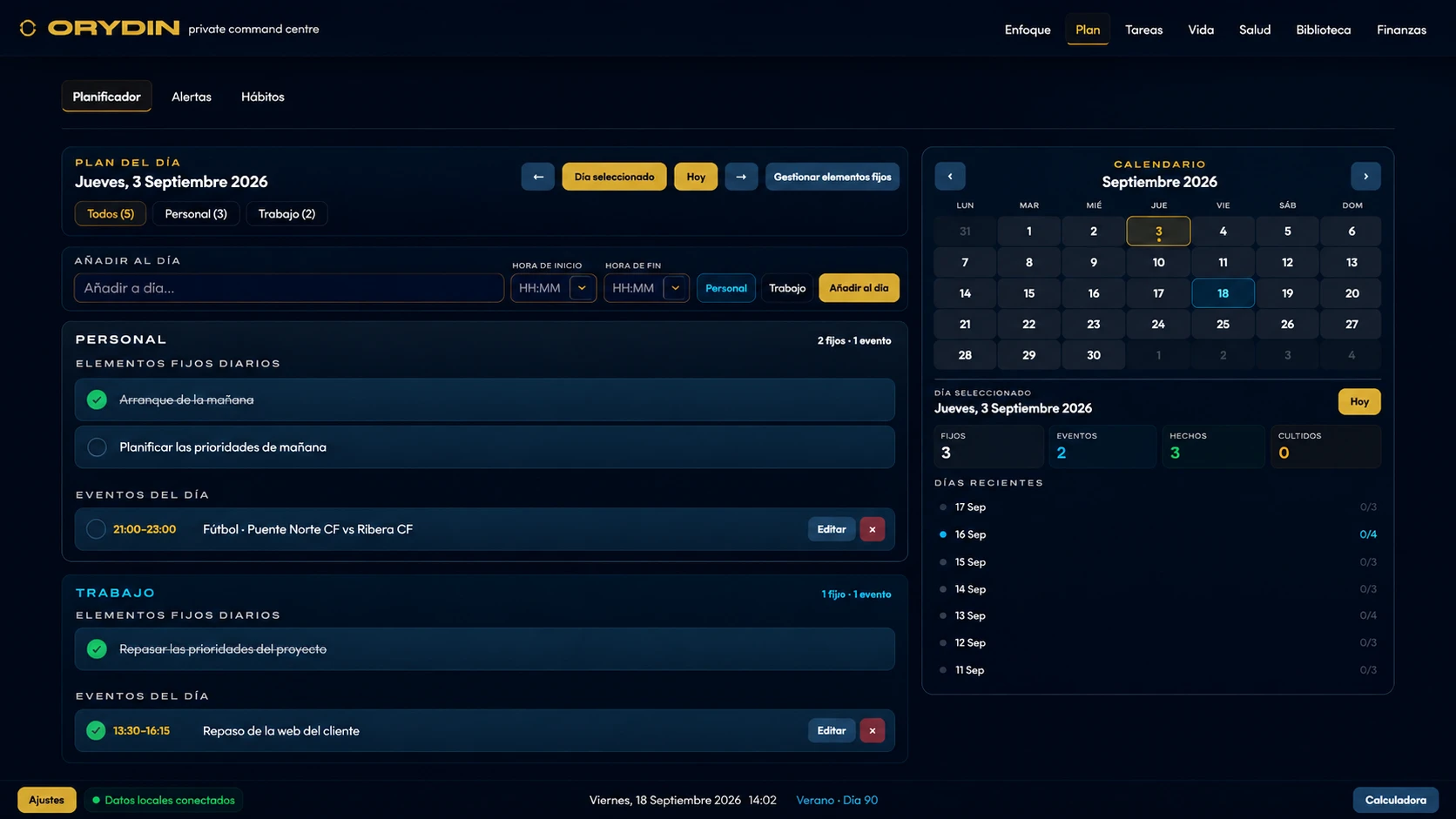This screenshot has height=819, width=1456.
Task: Open recent day 13 Sep
Action: [1158, 615]
